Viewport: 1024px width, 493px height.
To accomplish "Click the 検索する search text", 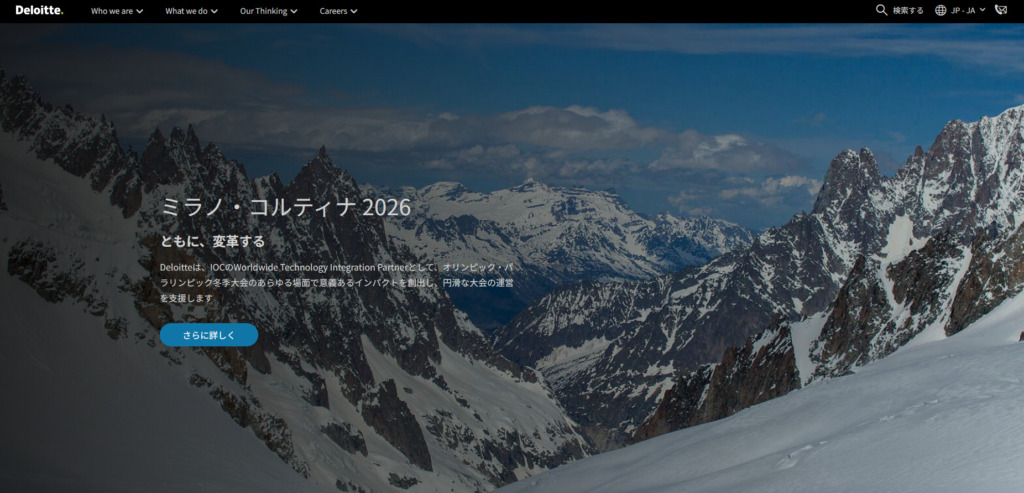I will click(908, 11).
